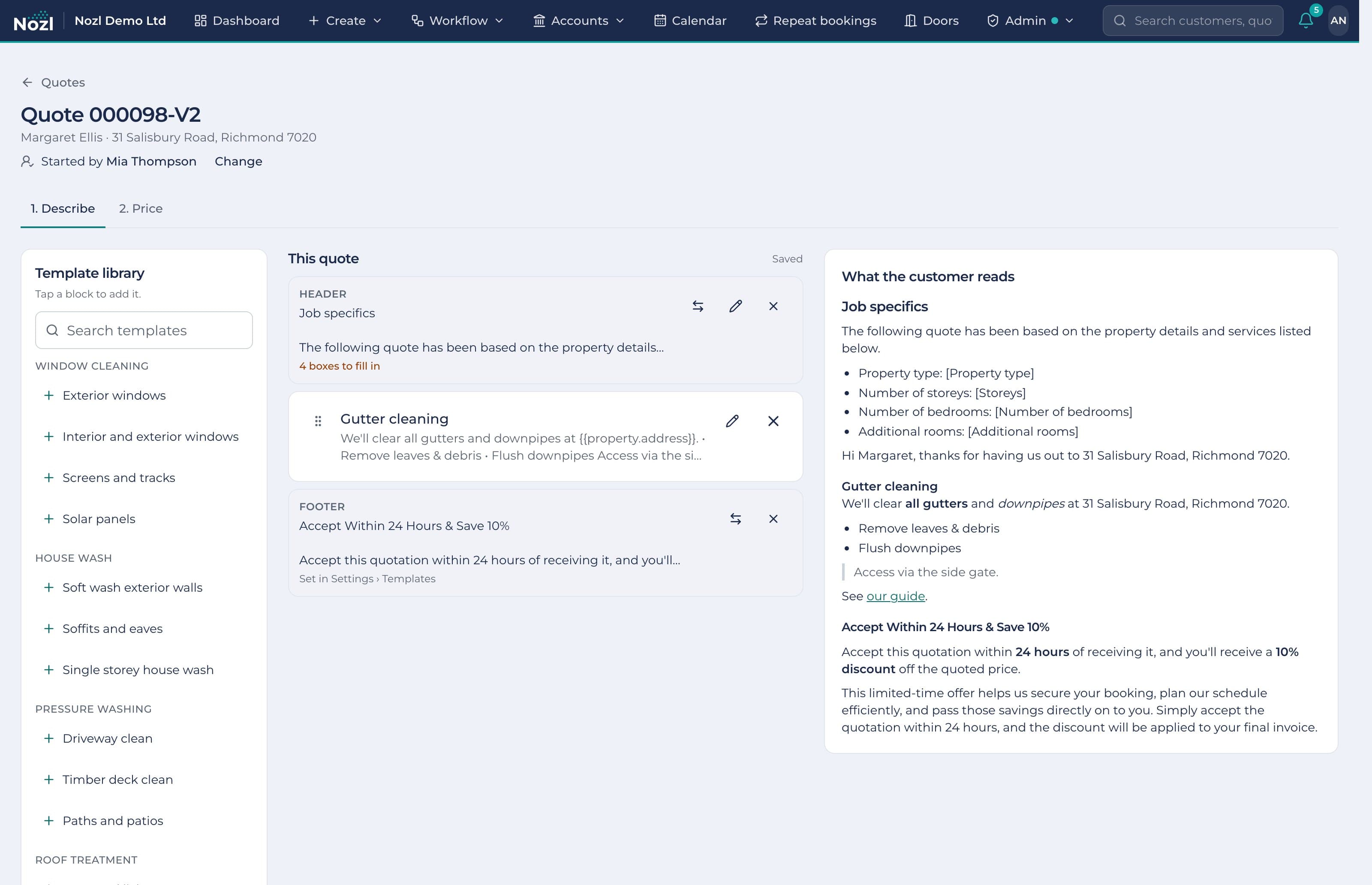Grab the Gutter cleaning drag handle
The height and width of the screenshot is (885, 1372).
click(x=318, y=421)
